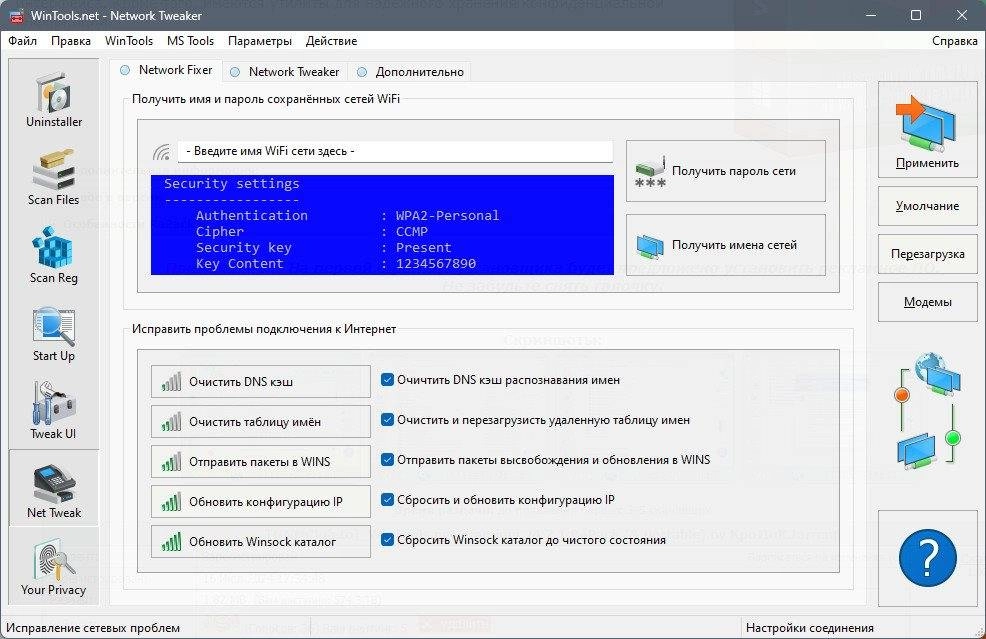Click the WinTools.net app icon in title bar
The height and width of the screenshot is (639, 986).
[16, 16]
